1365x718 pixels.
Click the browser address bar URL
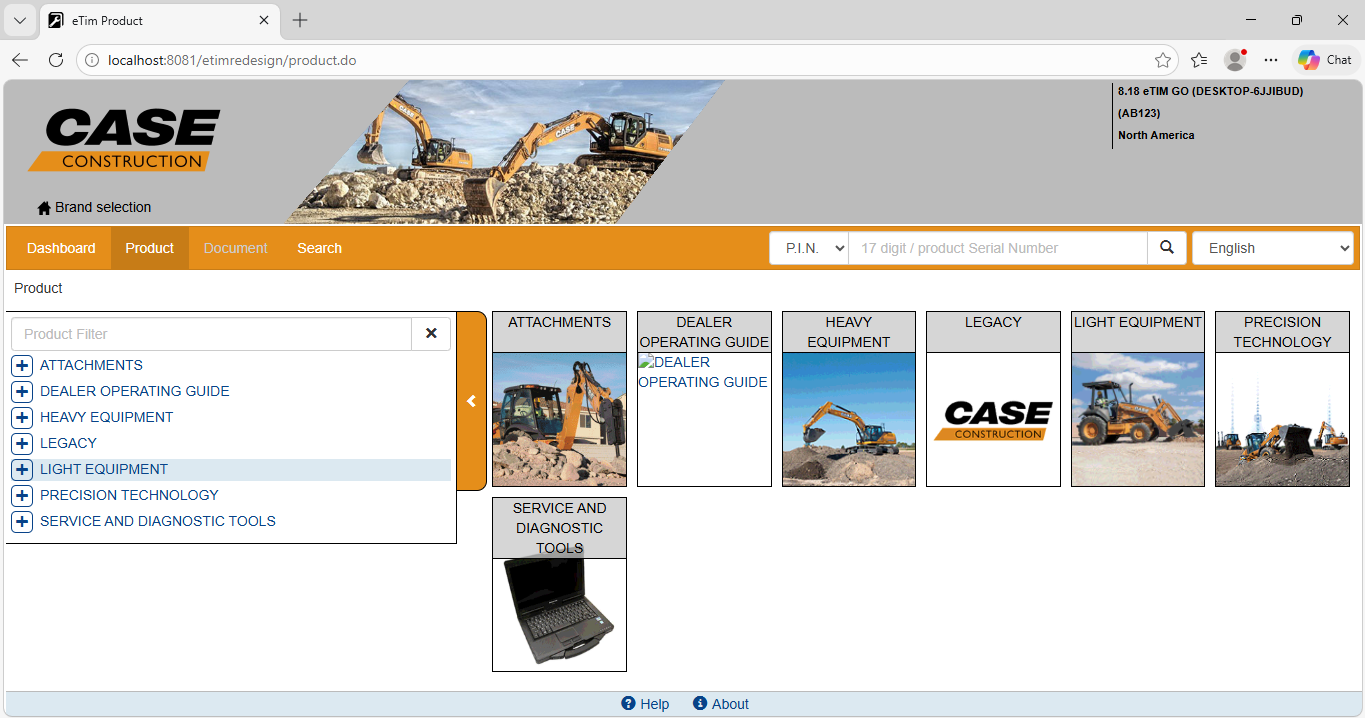[x=232, y=60]
